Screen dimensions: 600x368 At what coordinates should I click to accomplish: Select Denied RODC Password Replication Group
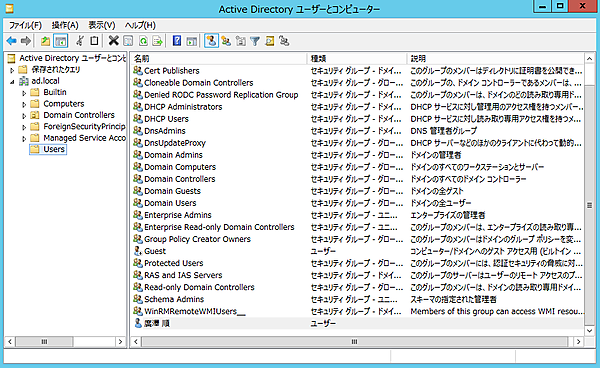point(221,95)
